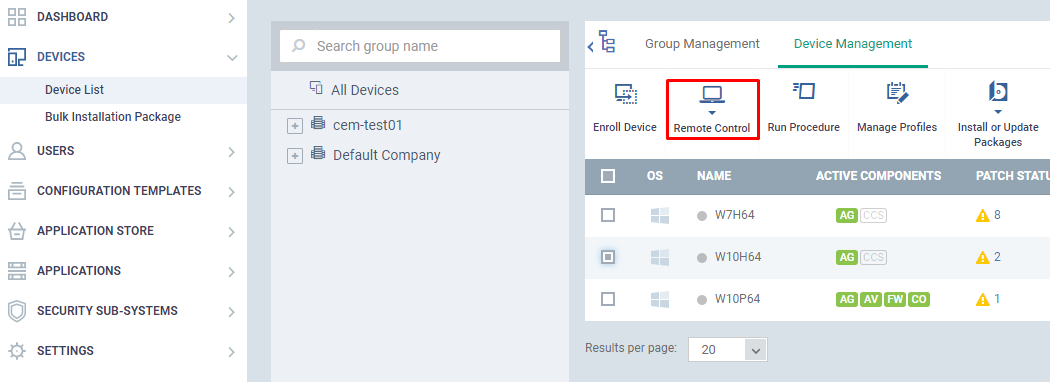Click the Search group name field
This screenshot has height=382, width=1050.
(x=420, y=46)
